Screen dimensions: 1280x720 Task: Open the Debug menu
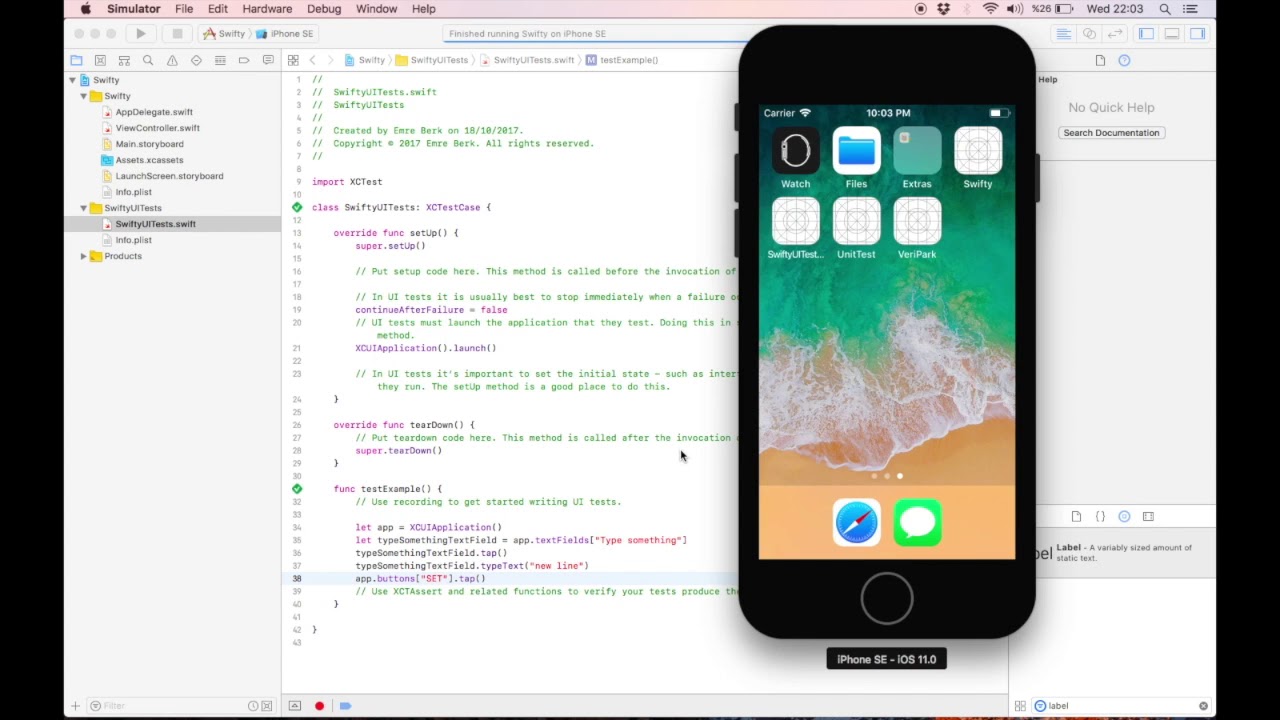(x=324, y=9)
